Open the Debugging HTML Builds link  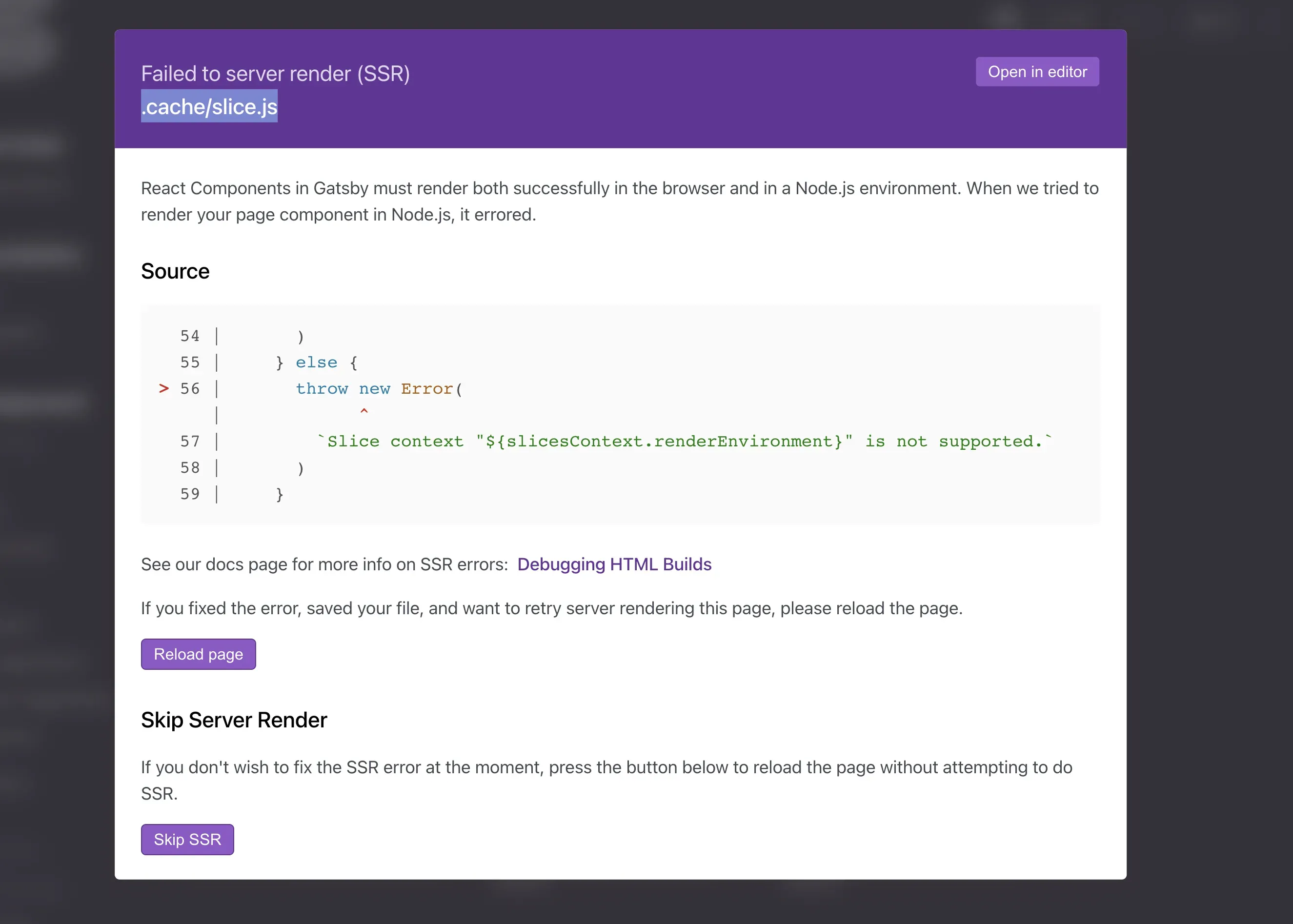[x=614, y=564]
